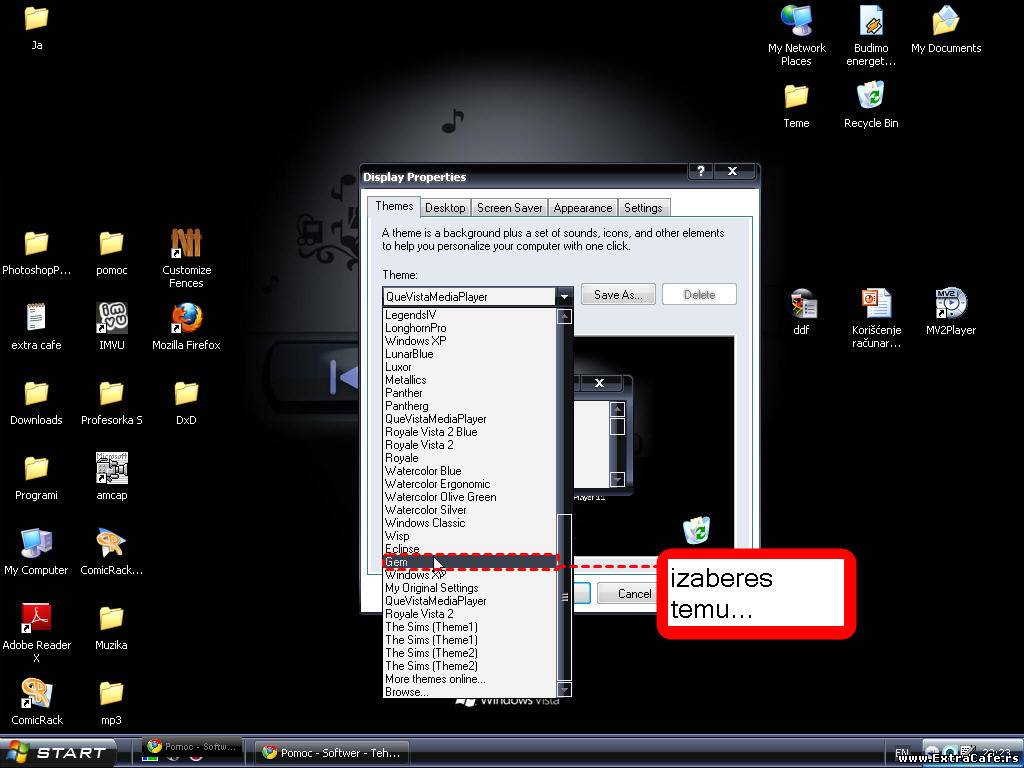
Task: Open the My Computer icon
Action: tap(36, 544)
